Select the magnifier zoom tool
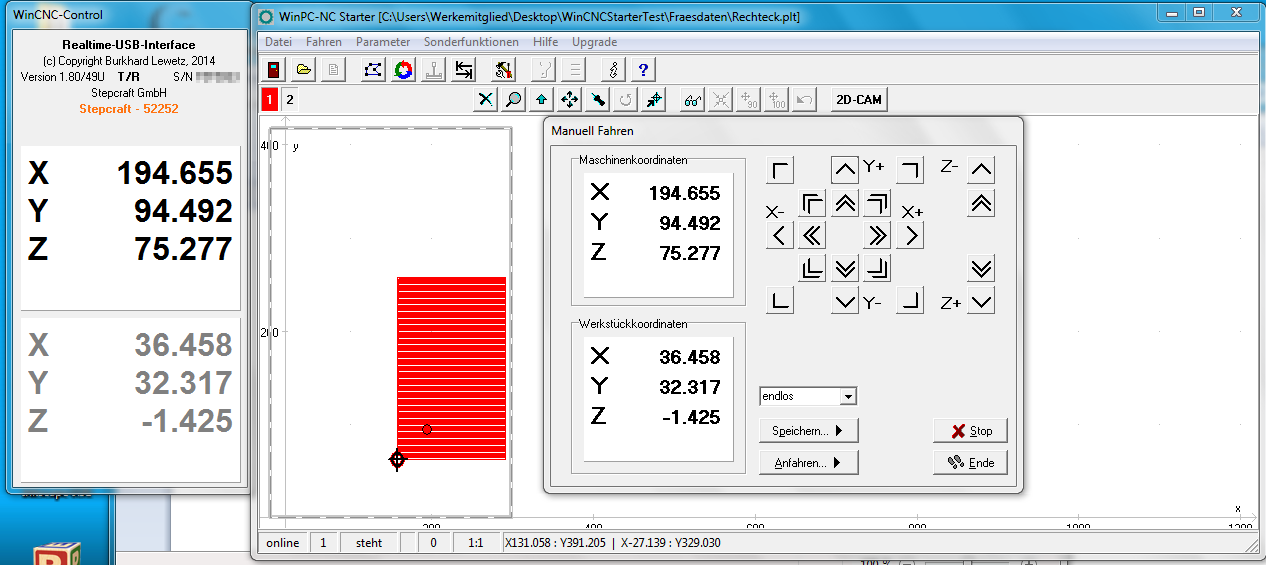 (513, 99)
